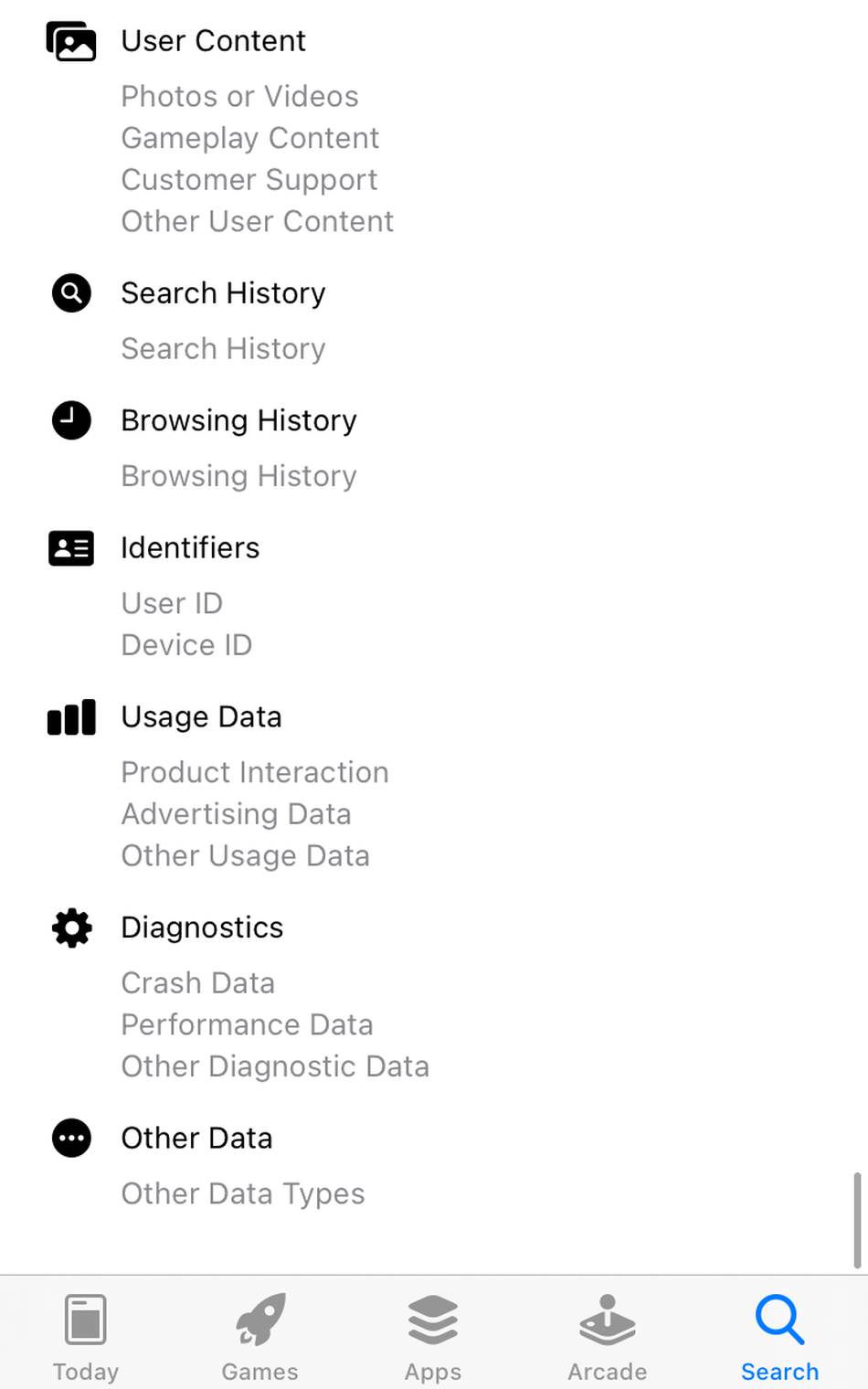Screen dimensions: 868x1389
Task: Tap the Photos or Videos entry
Action: tap(239, 97)
